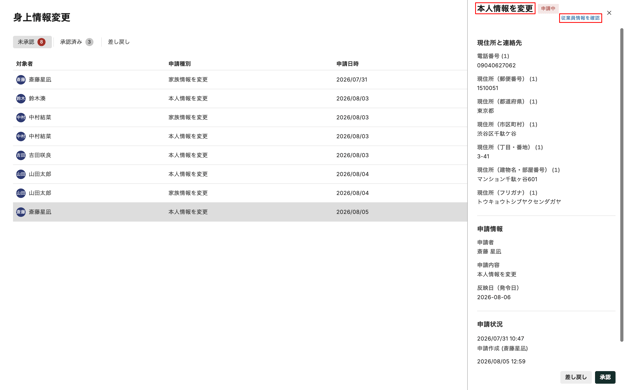Open the 差し戻し tab
The height and width of the screenshot is (390, 625).
pos(118,42)
